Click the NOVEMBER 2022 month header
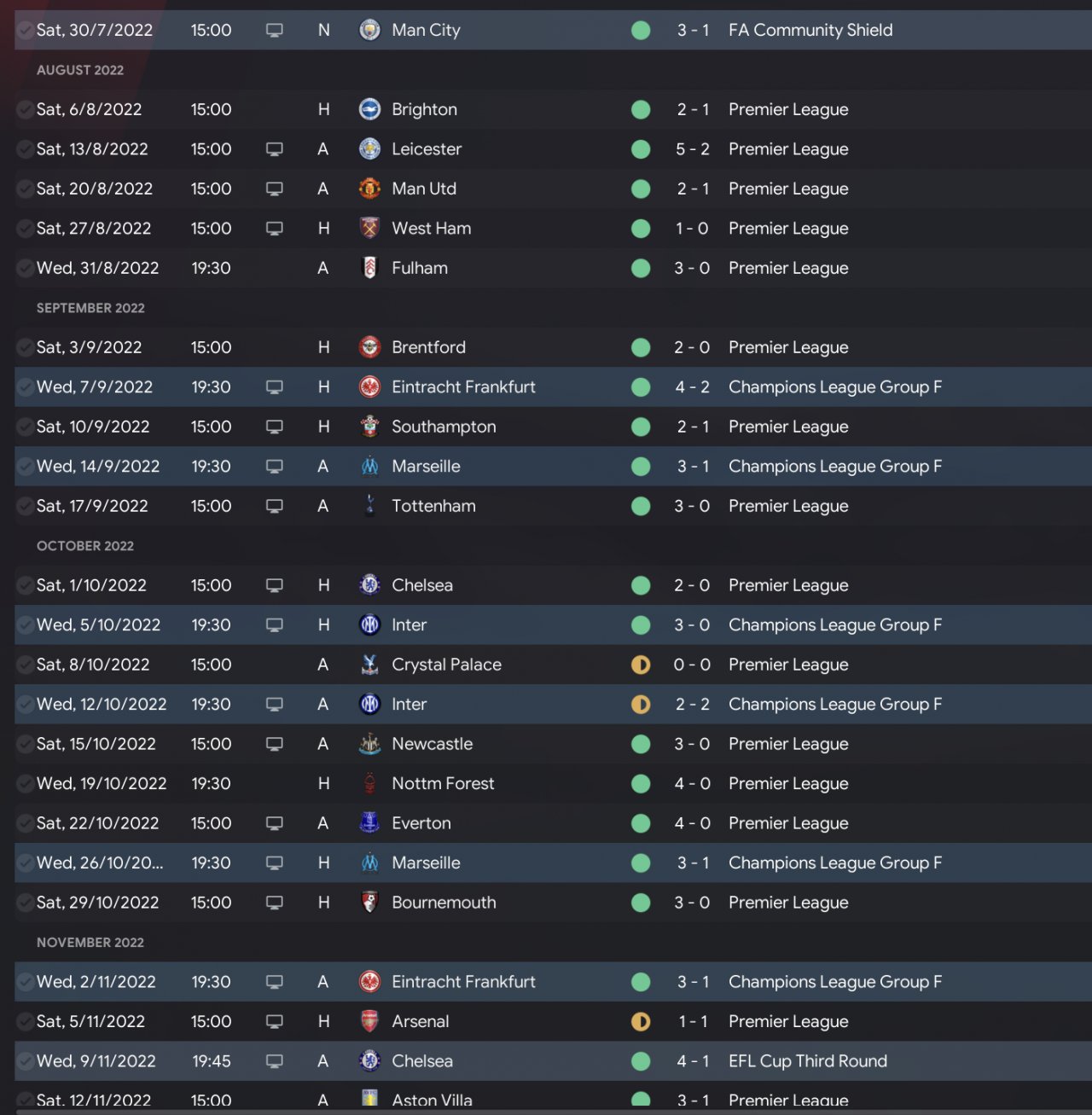 [x=90, y=943]
